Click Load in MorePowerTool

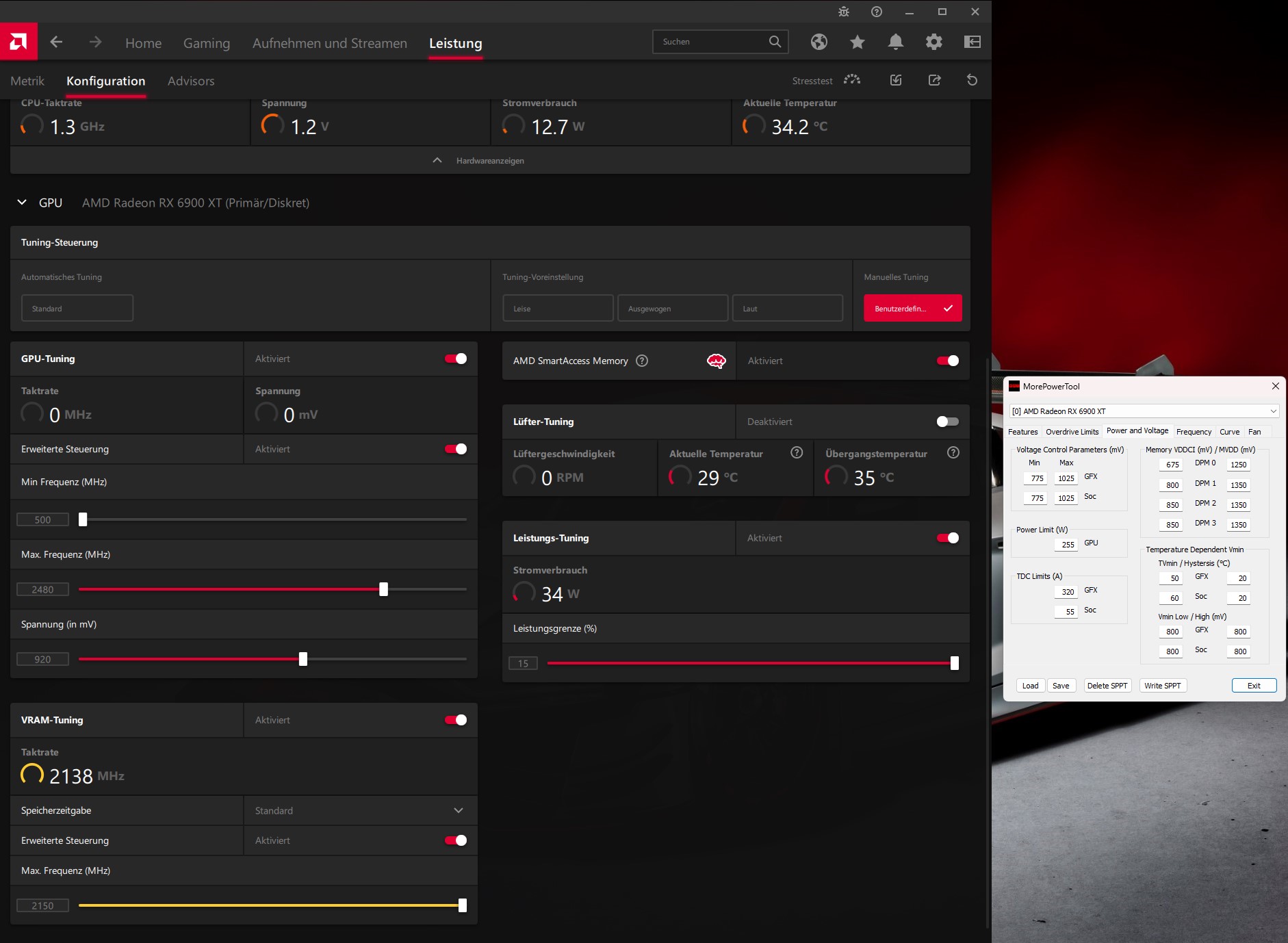(x=1030, y=686)
